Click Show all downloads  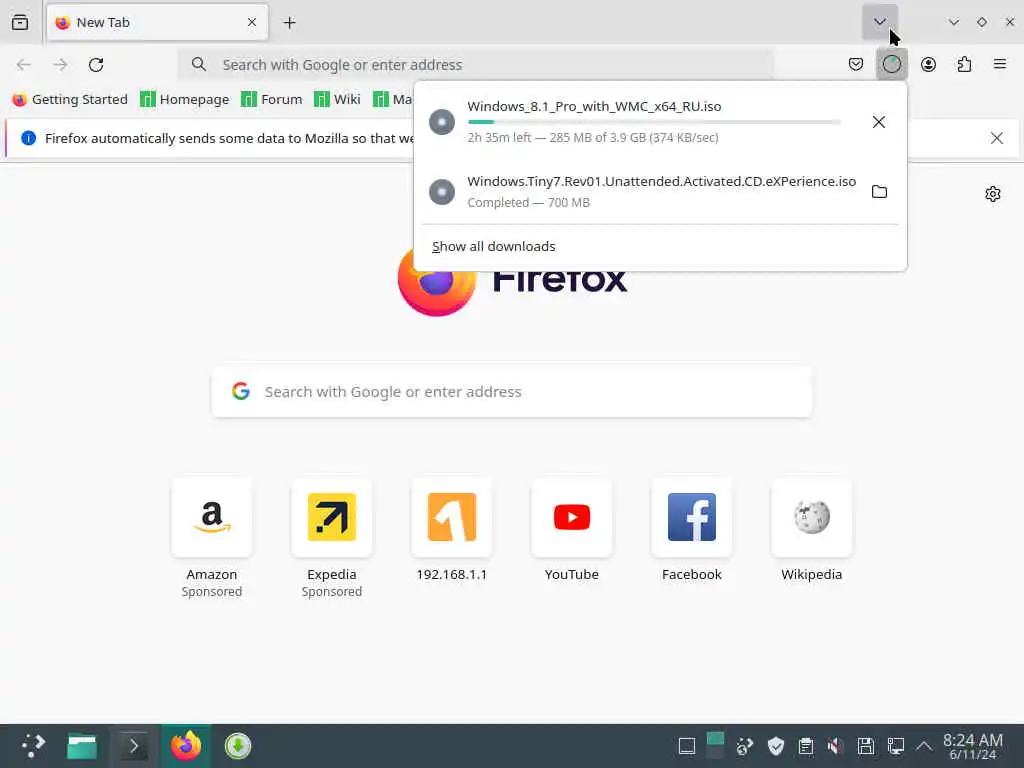tap(494, 246)
